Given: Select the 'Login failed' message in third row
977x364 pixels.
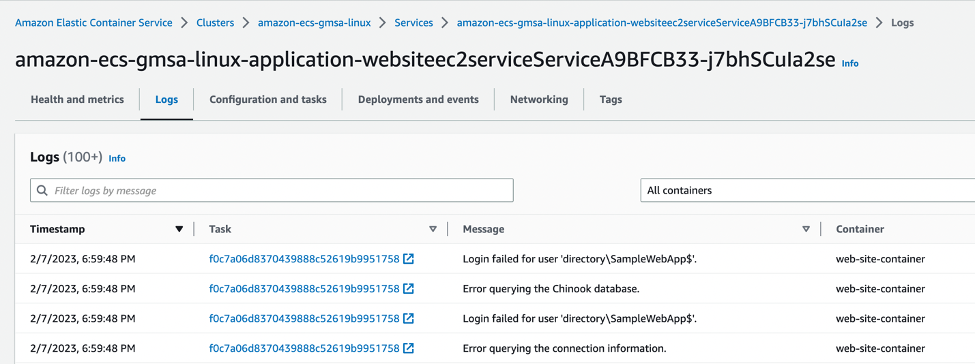Looking at the screenshot, I should tap(579, 318).
